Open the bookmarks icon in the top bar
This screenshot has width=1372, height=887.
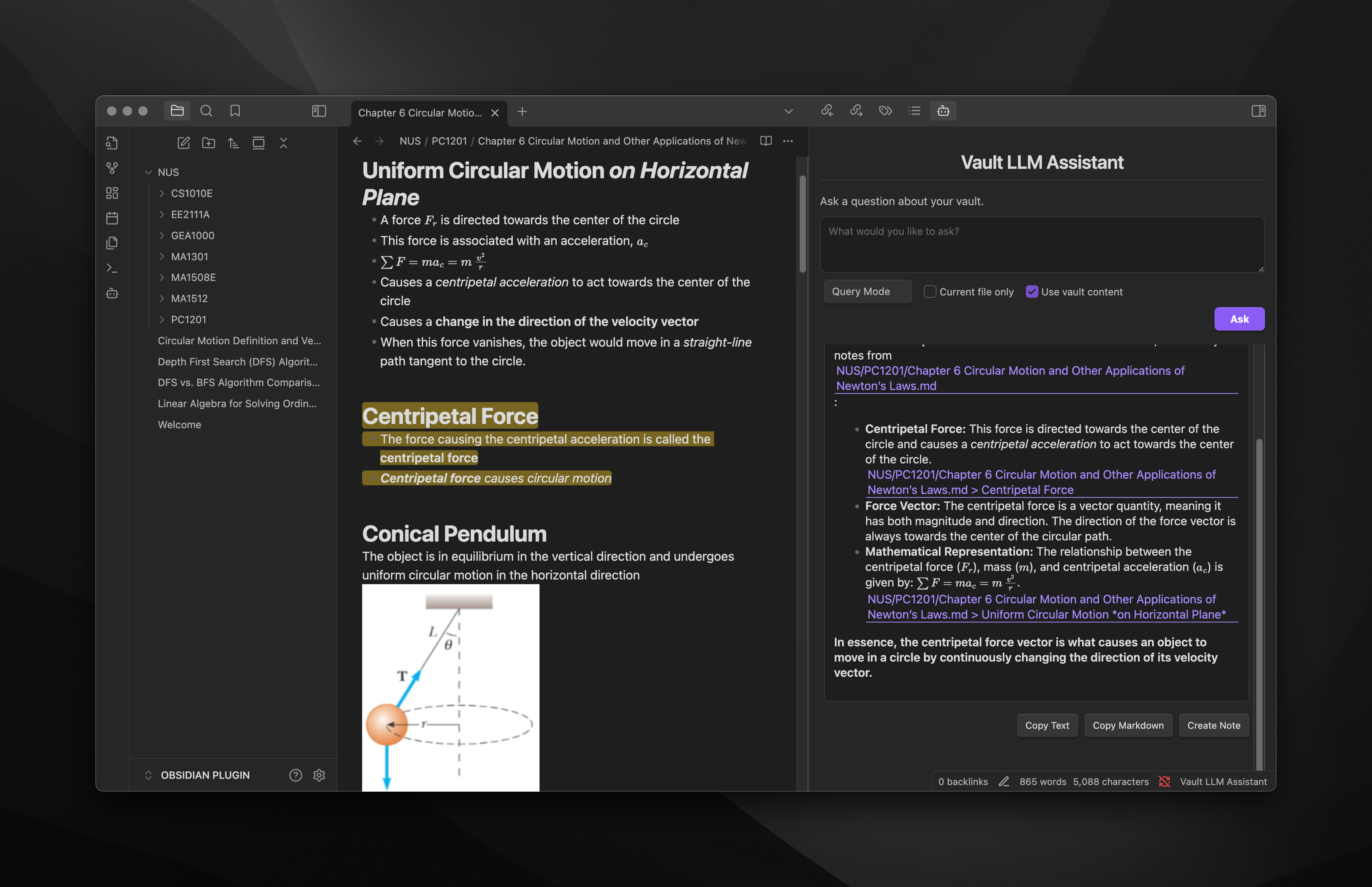pyautogui.click(x=235, y=111)
